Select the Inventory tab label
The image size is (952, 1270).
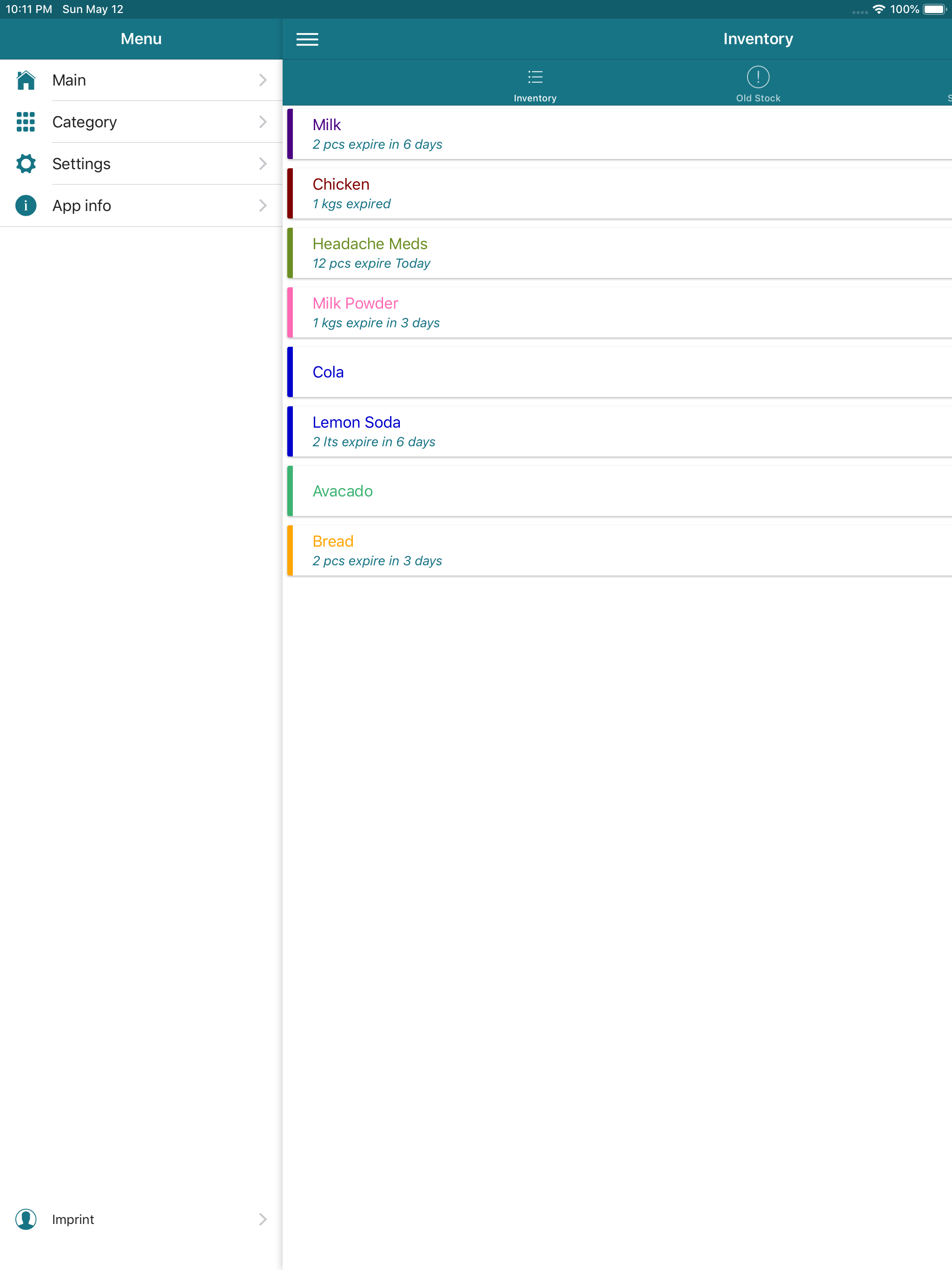[x=535, y=98]
